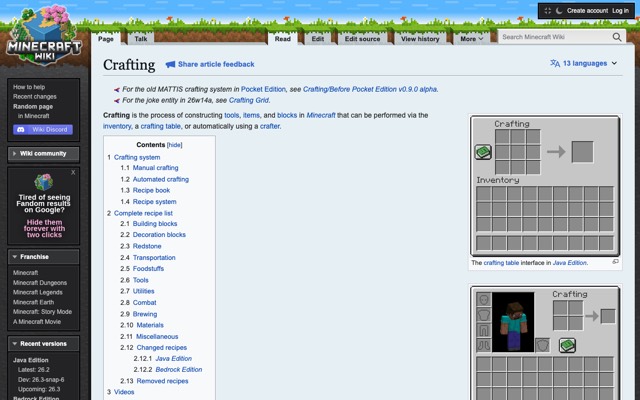Click the crafting table output slot
The width and height of the screenshot is (640, 400).
[x=582, y=152]
